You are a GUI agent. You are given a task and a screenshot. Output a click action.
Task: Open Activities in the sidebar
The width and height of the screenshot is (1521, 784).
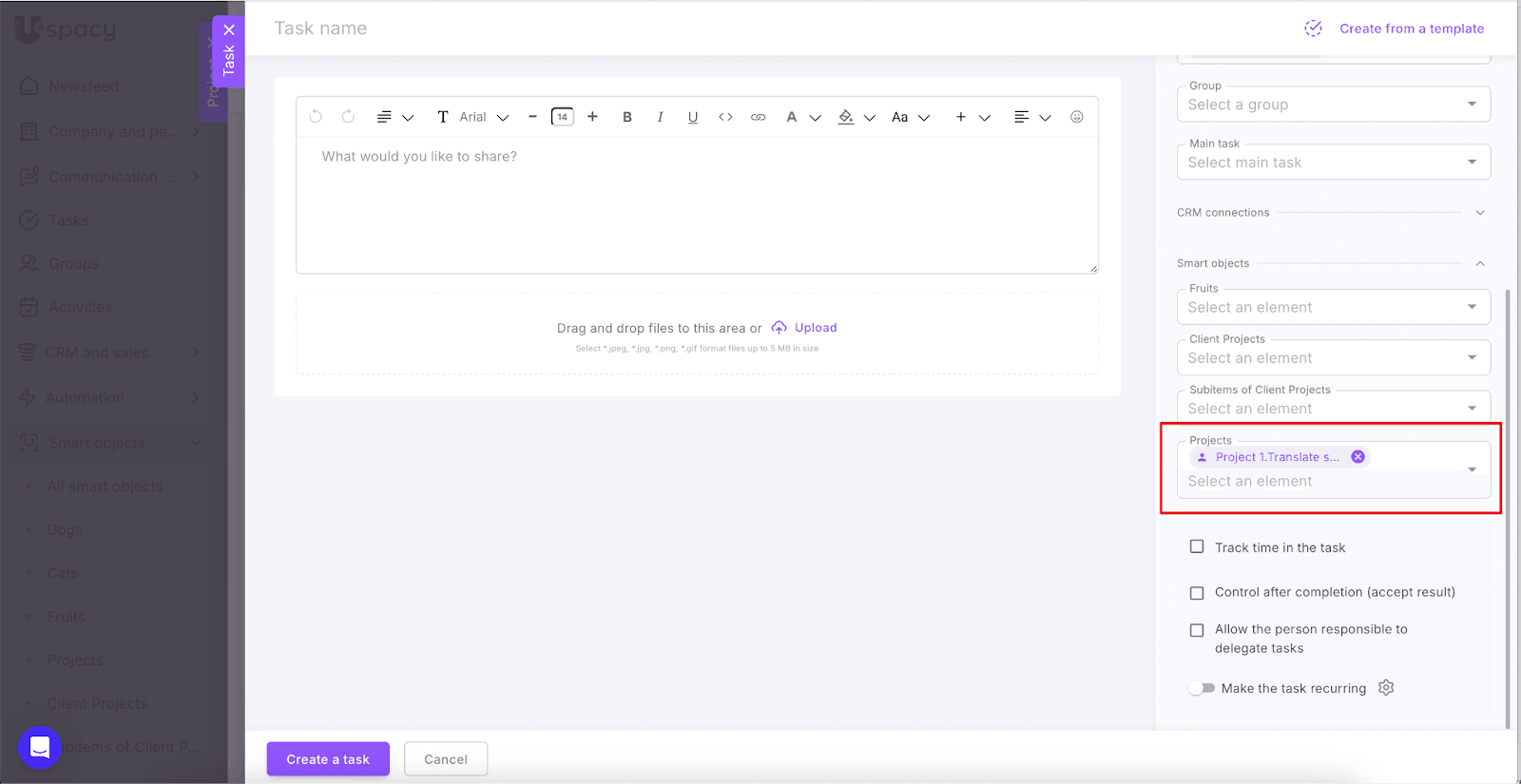[81, 307]
